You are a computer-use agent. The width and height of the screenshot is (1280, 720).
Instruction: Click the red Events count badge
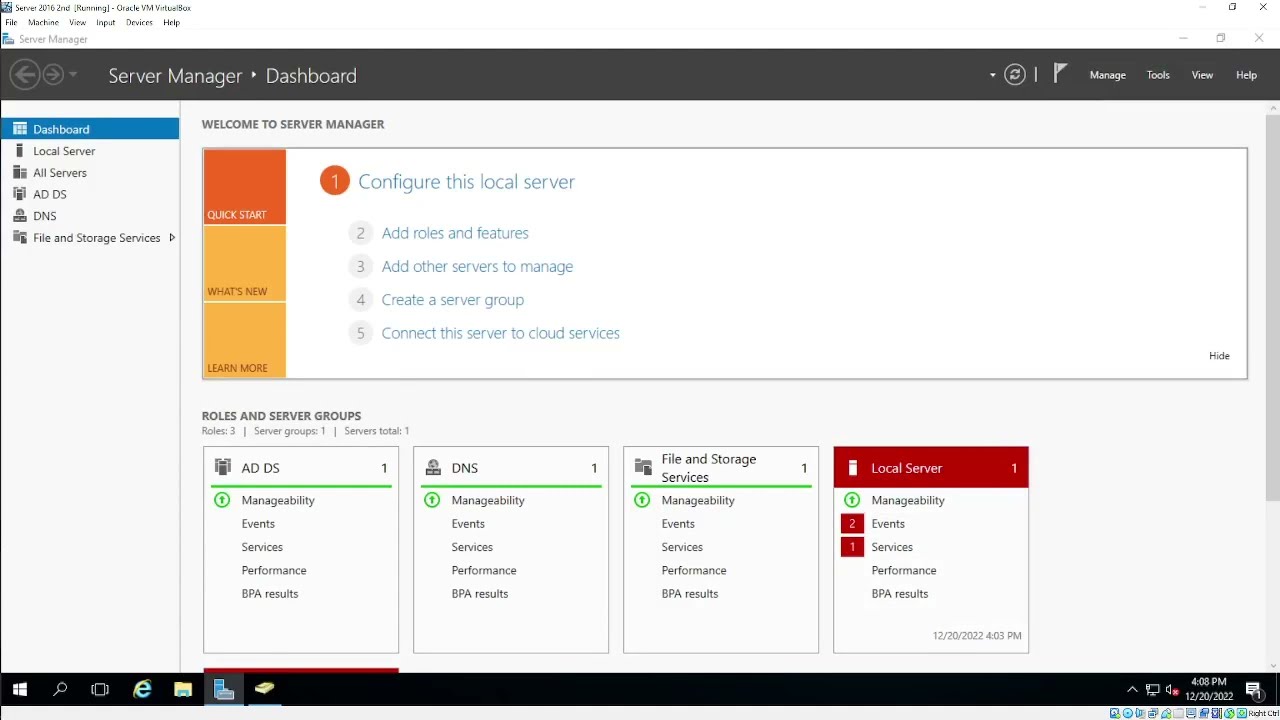[852, 524]
